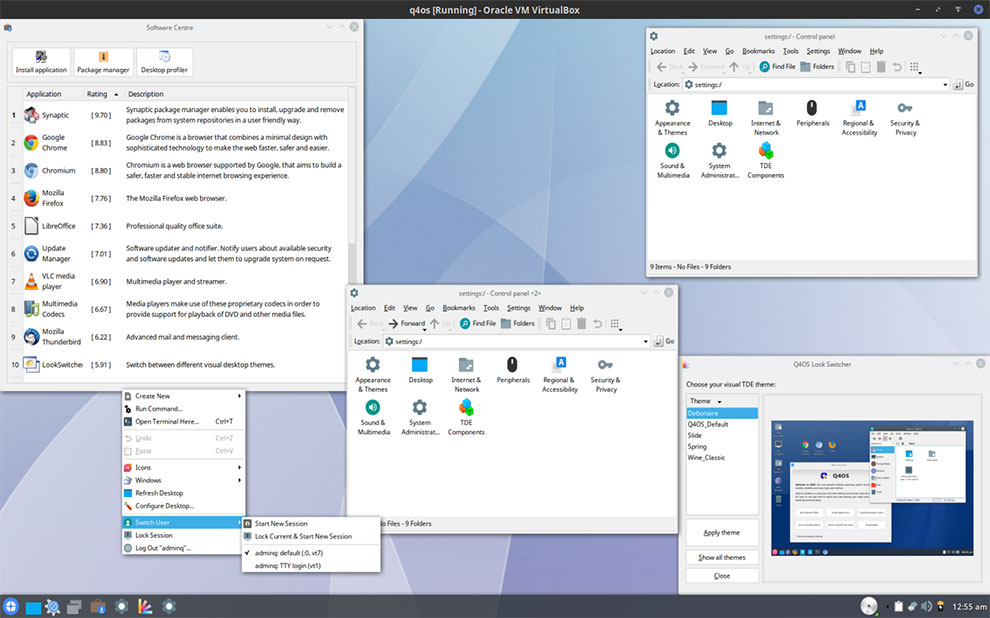The height and width of the screenshot is (618, 990).
Task: Click Apply theme button in Look Switcher
Action: (x=722, y=532)
